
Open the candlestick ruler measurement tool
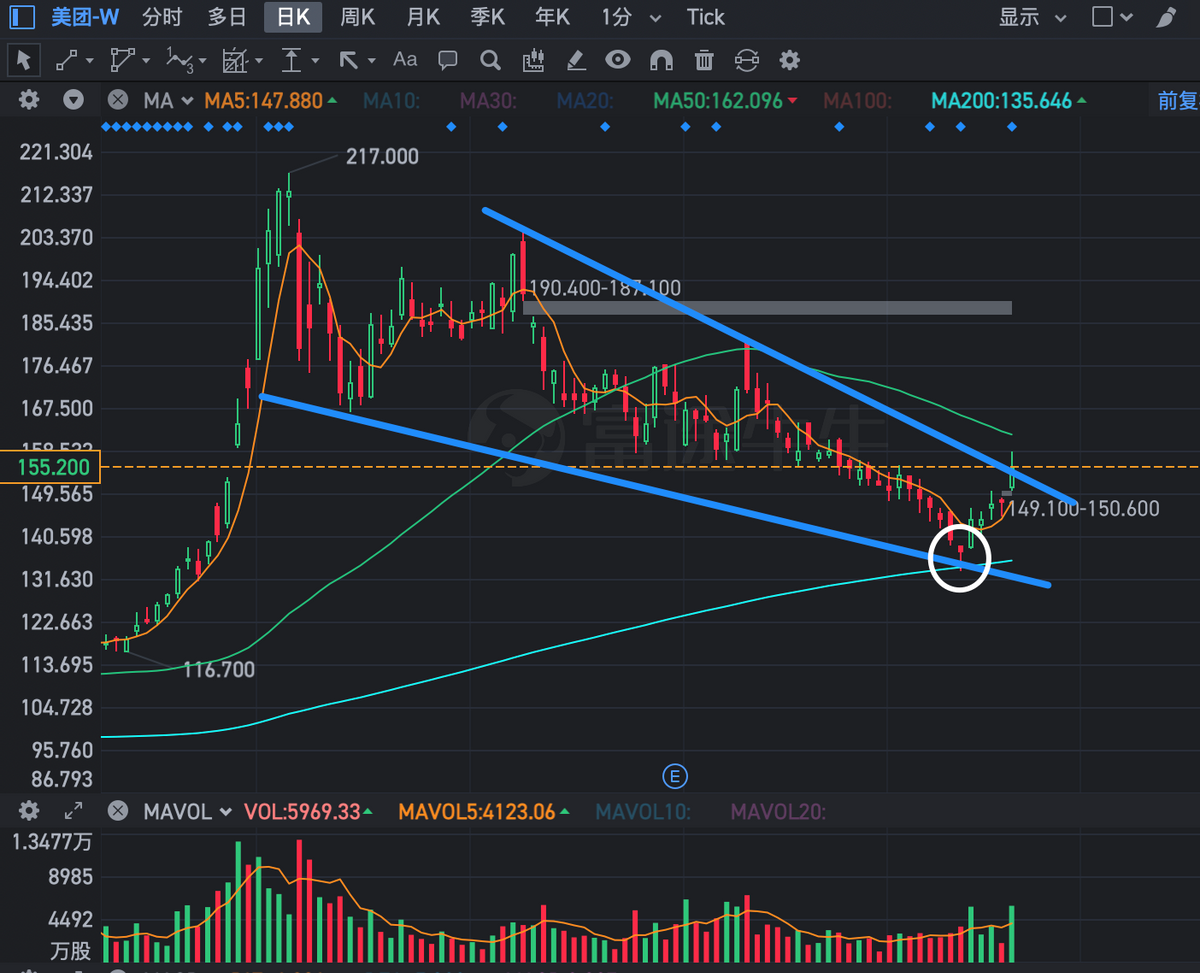point(533,60)
